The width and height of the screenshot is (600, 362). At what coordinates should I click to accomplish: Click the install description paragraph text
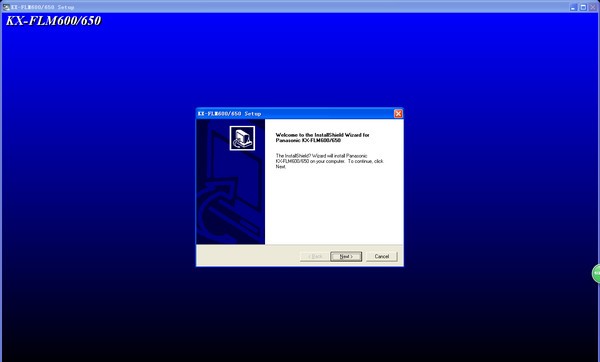pyautogui.click(x=329, y=161)
